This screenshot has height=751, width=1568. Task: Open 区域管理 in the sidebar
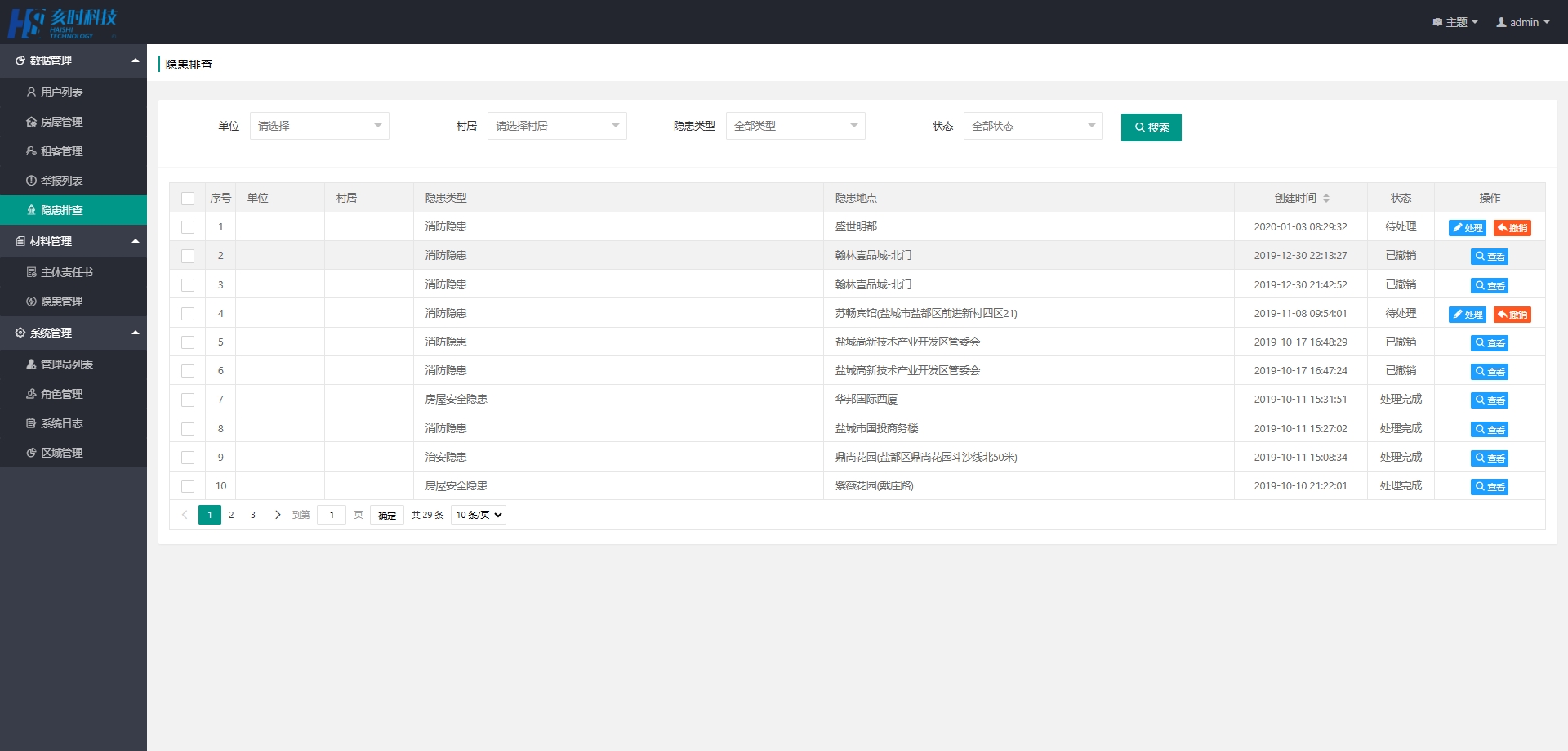pyautogui.click(x=62, y=453)
